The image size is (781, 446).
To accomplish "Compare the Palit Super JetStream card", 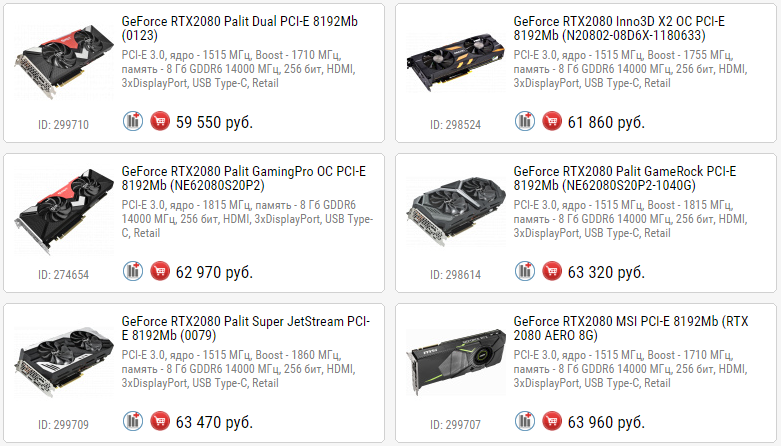I will click(x=133, y=421).
